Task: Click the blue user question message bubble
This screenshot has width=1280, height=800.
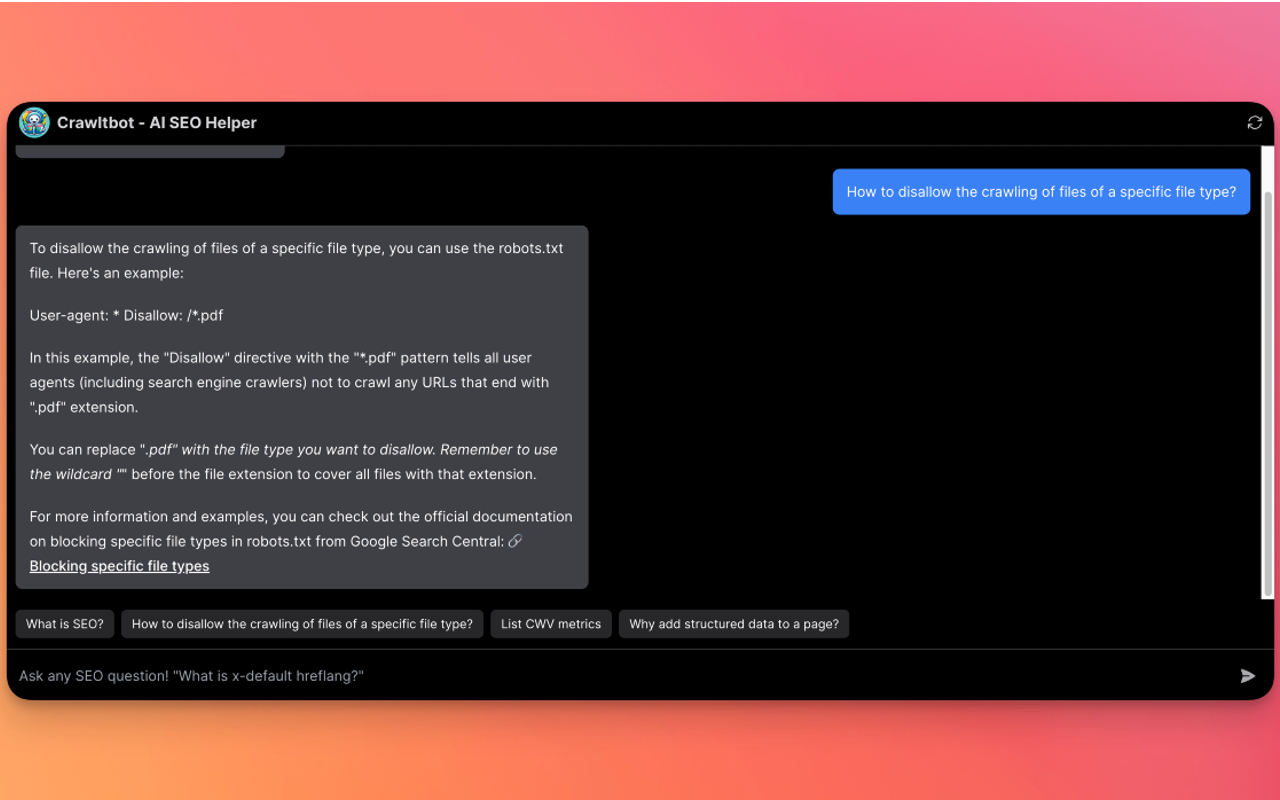Action: [x=1041, y=192]
